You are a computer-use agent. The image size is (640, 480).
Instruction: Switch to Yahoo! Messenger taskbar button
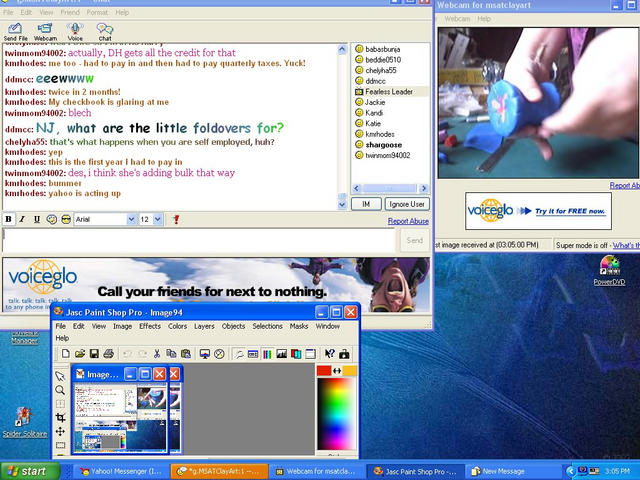pos(121,471)
